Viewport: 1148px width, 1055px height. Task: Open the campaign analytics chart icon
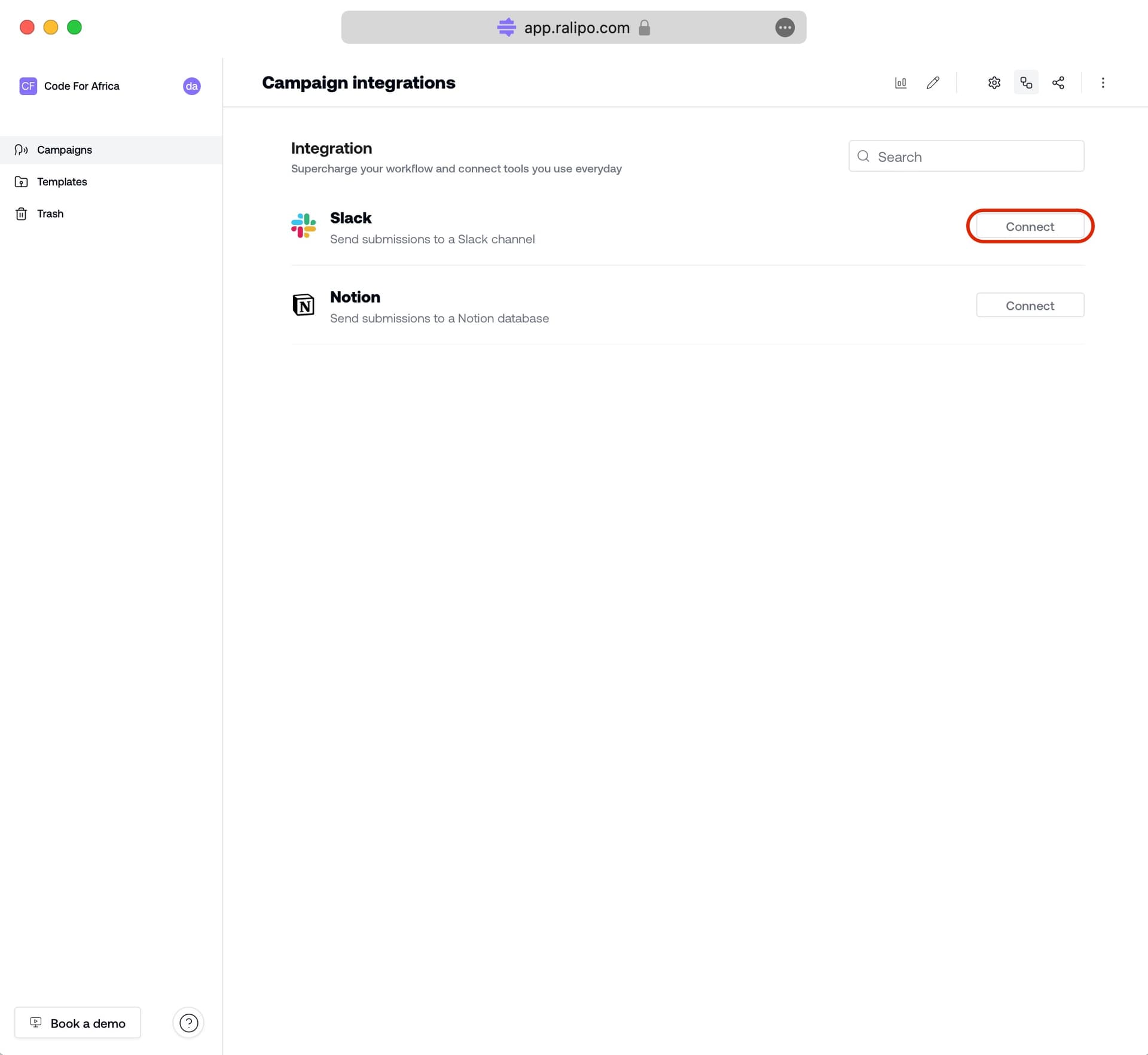[x=900, y=83]
